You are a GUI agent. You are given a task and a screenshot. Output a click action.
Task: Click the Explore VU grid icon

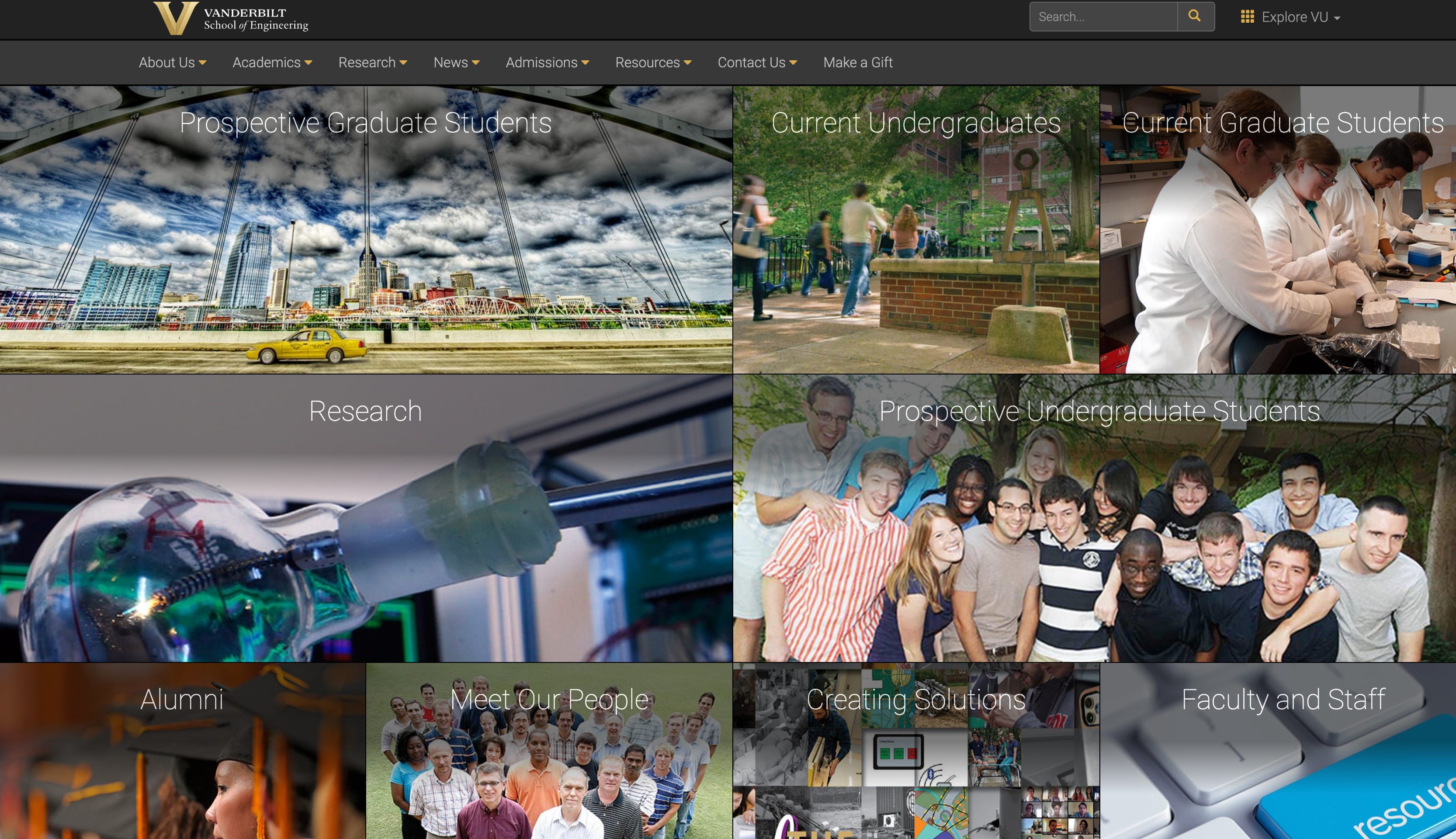click(1247, 17)
